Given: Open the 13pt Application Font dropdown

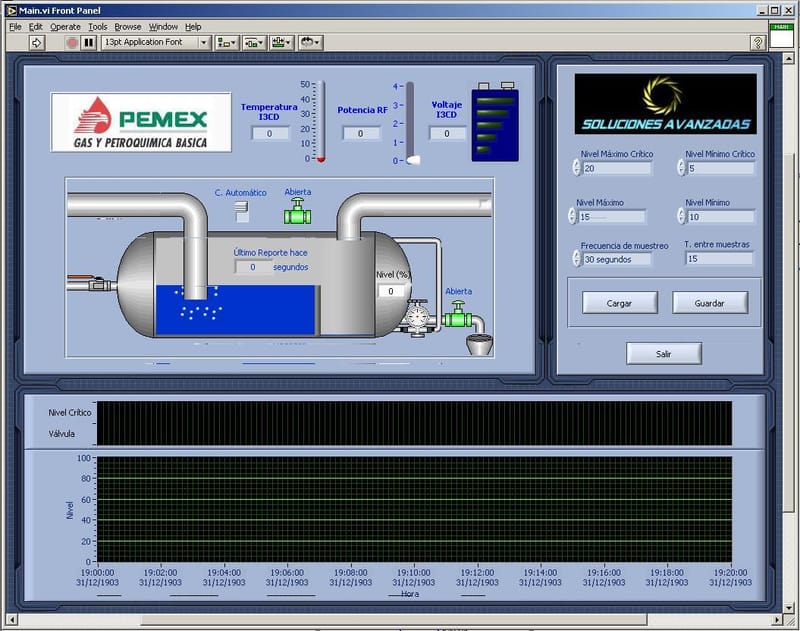Looking at the screenshot, I should click(x=156, y=43).
